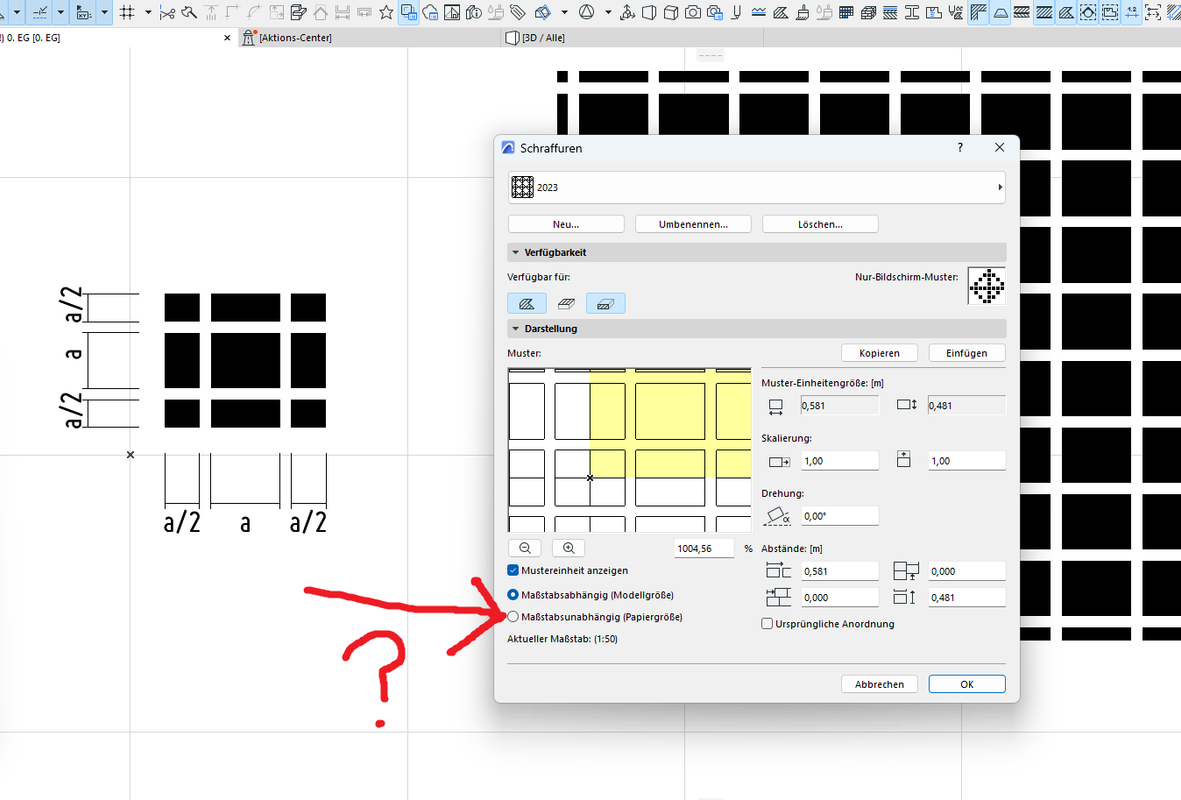Click the plain camera icon
This screenshot has height=800, width=1181.
tap(693, 12)
